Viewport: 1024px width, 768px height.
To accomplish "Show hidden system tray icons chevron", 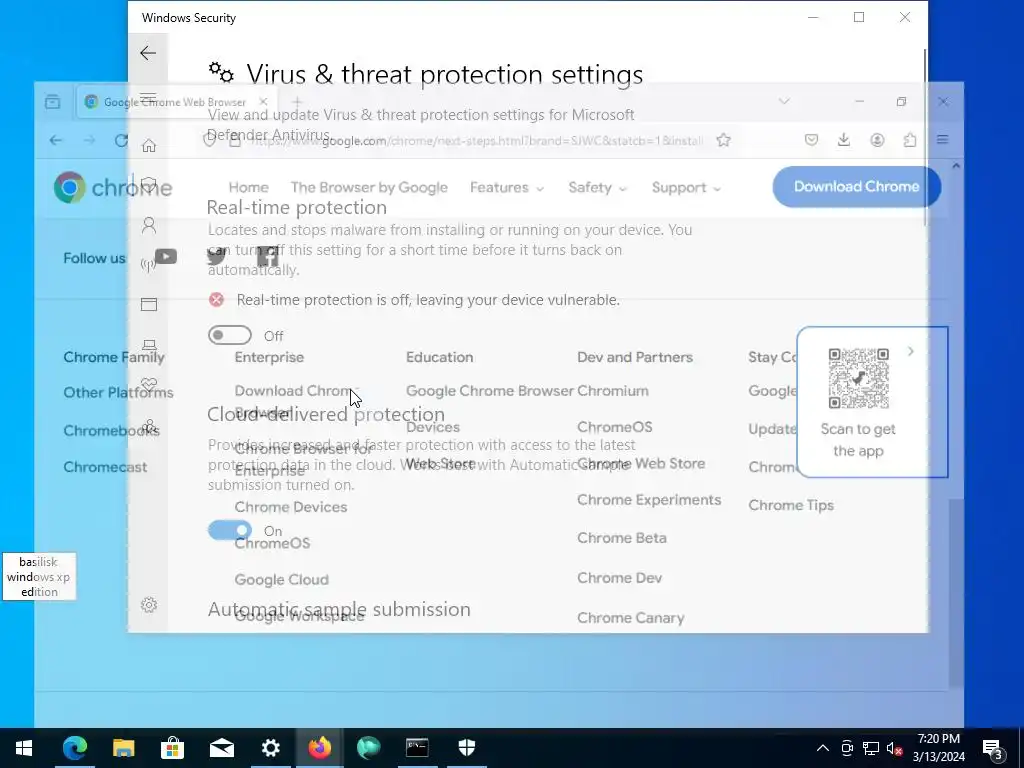I will (823, 748).
